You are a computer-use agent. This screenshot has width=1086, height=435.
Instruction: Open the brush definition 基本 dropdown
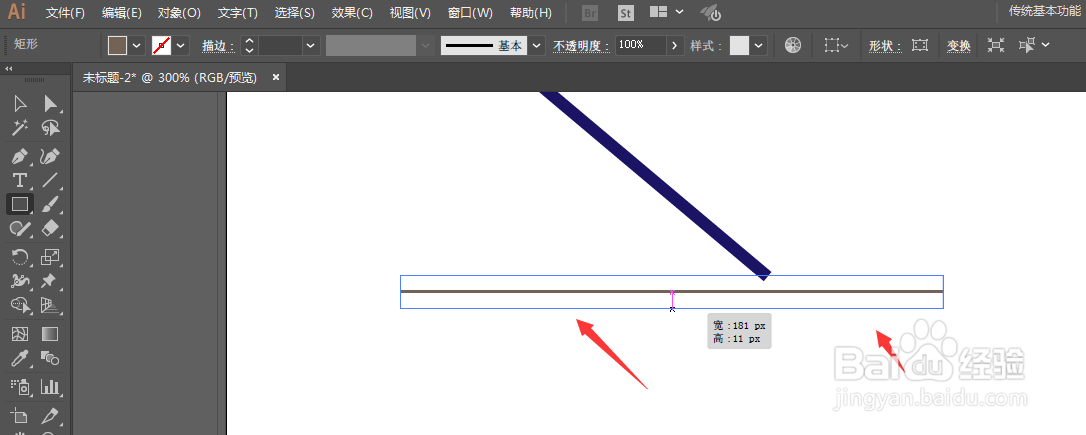pyautogui.click(x=537, y=46)
